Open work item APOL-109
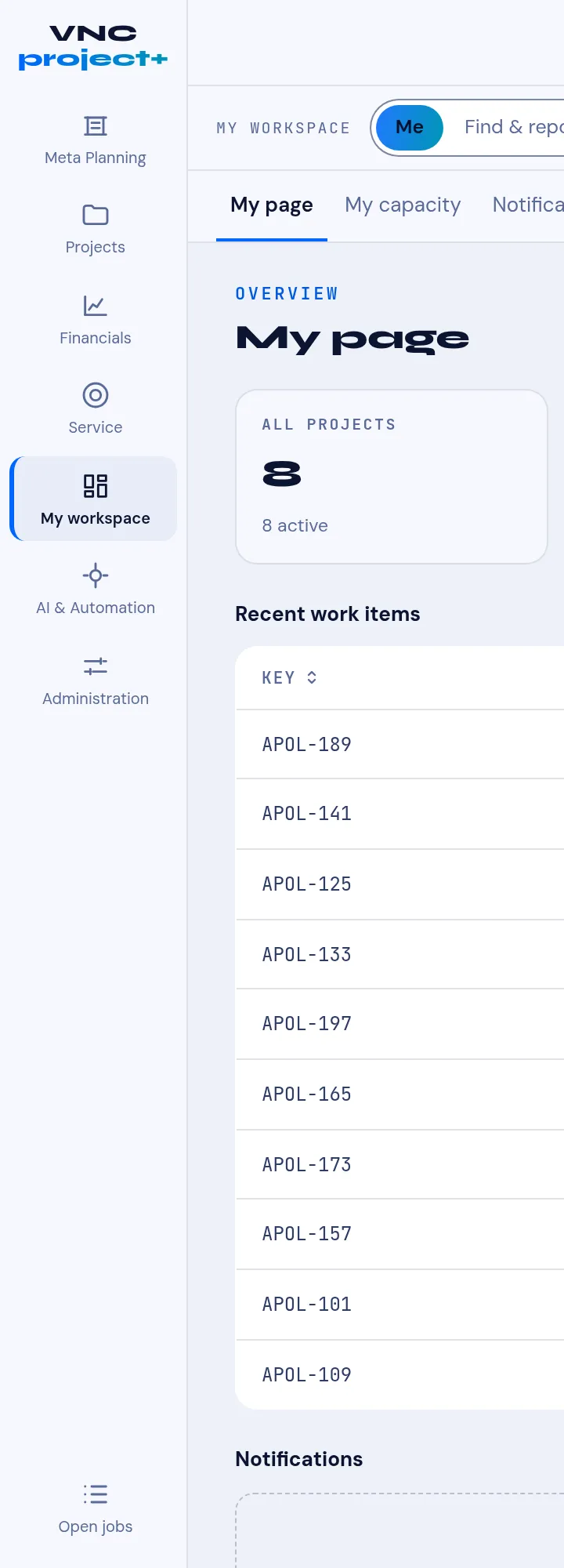Screen dimensions: 564x1568 (x=307, y=1374)
